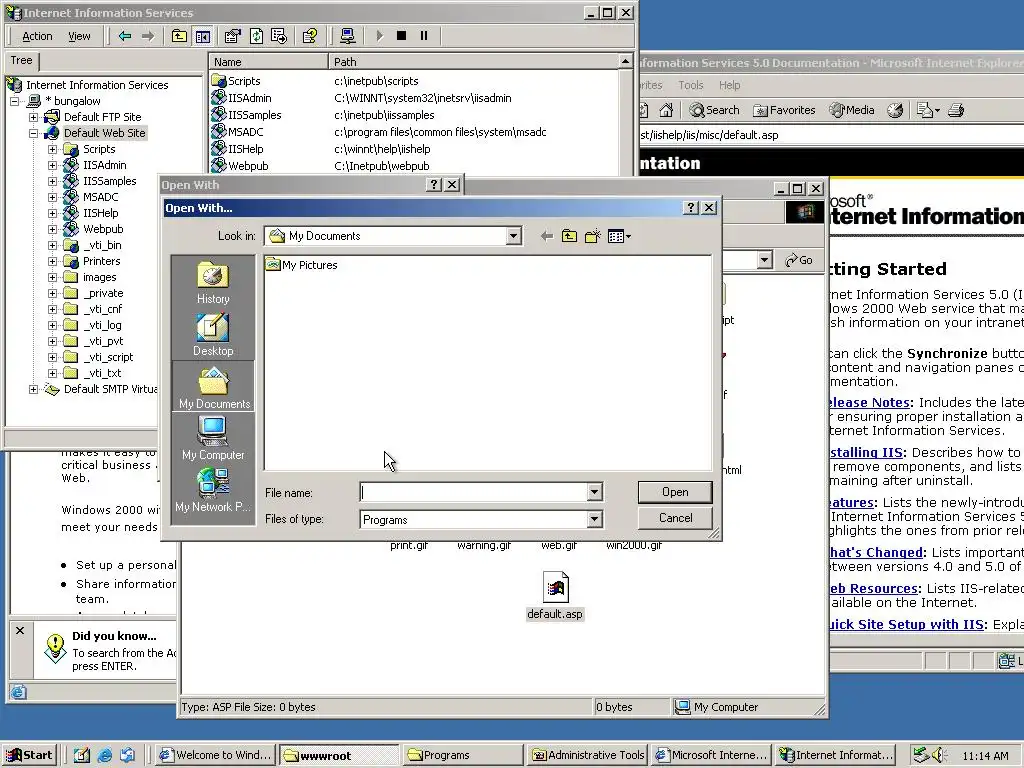Expand the Default FTP Site node
This screenshot has height=768, width=1024.
(x=33, y=118)
